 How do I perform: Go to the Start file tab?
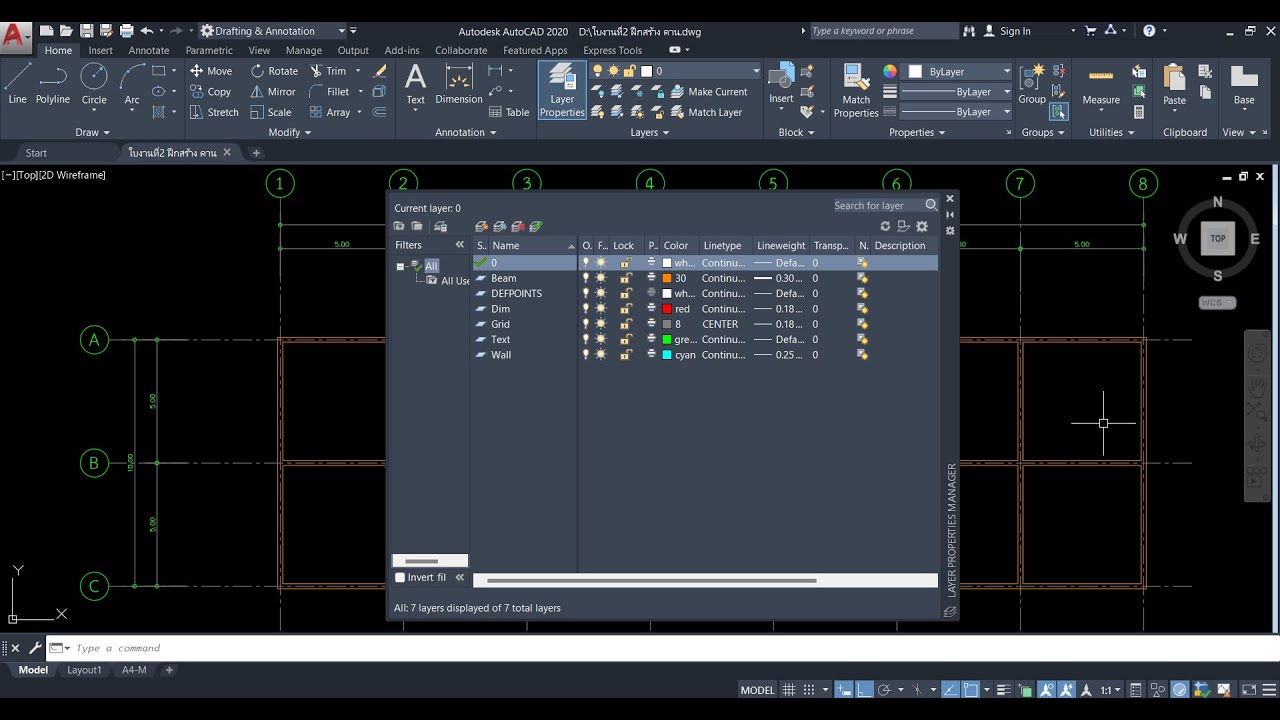[36, 153]
